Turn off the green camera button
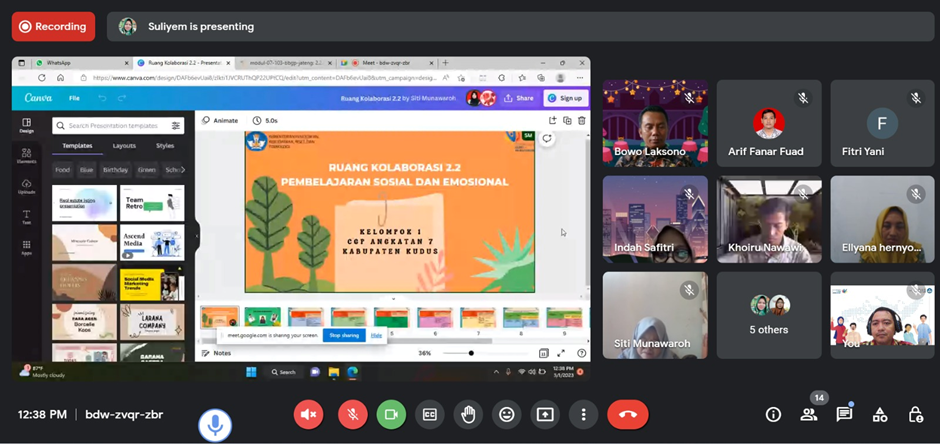 click(391, 415)
